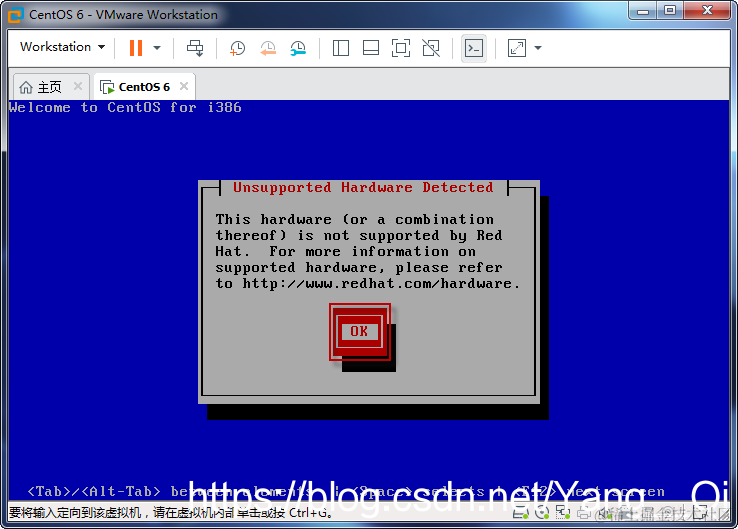Screen dimensions: 738x529
Task: Click the http://www.redhat.com/hardware text
Action: pos(377,284)
